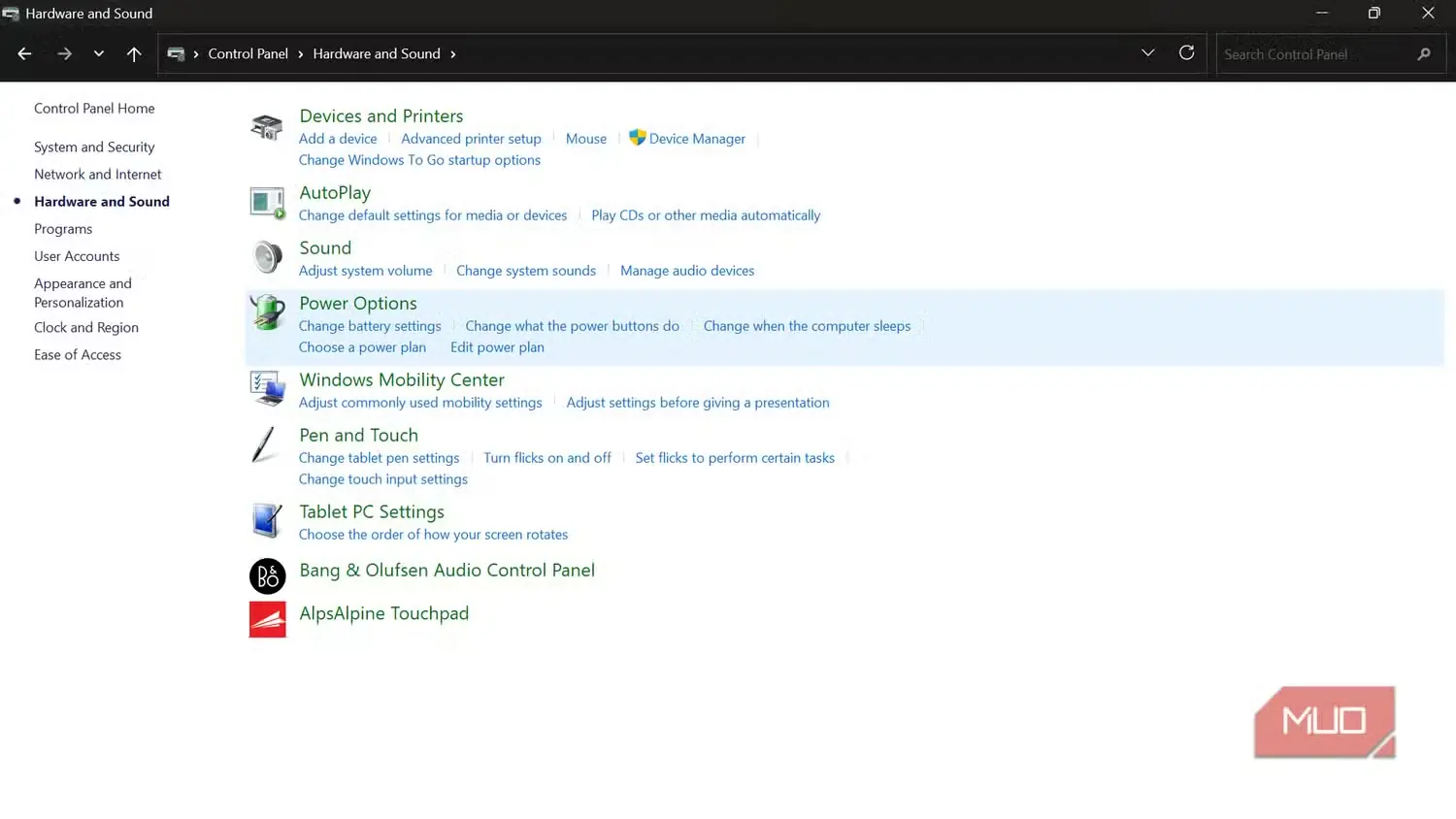The image size is (1456, 819).
Task: Click the Power Options battery icon
Action: point(267,313)
